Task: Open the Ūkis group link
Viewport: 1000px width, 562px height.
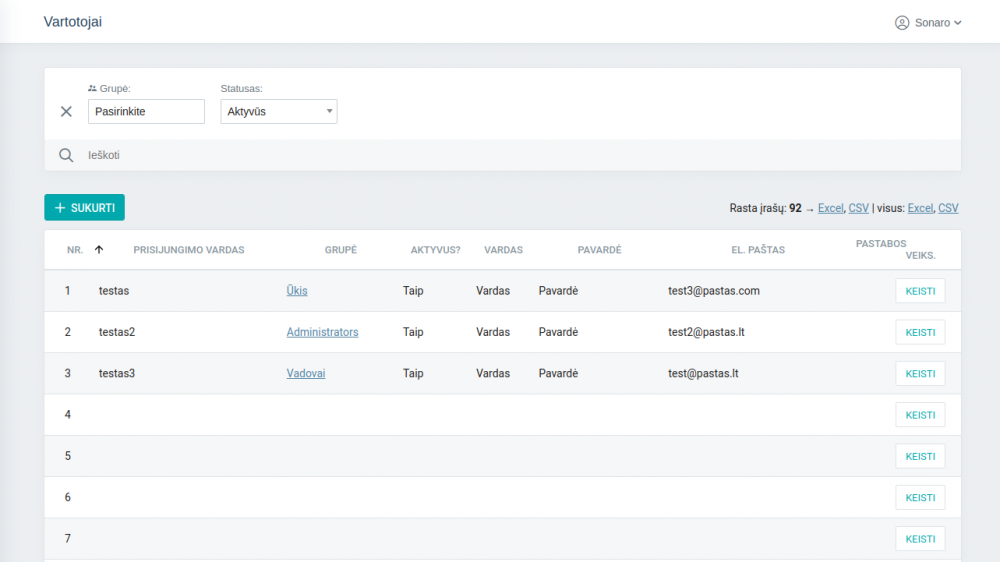Action: (297, 291)
